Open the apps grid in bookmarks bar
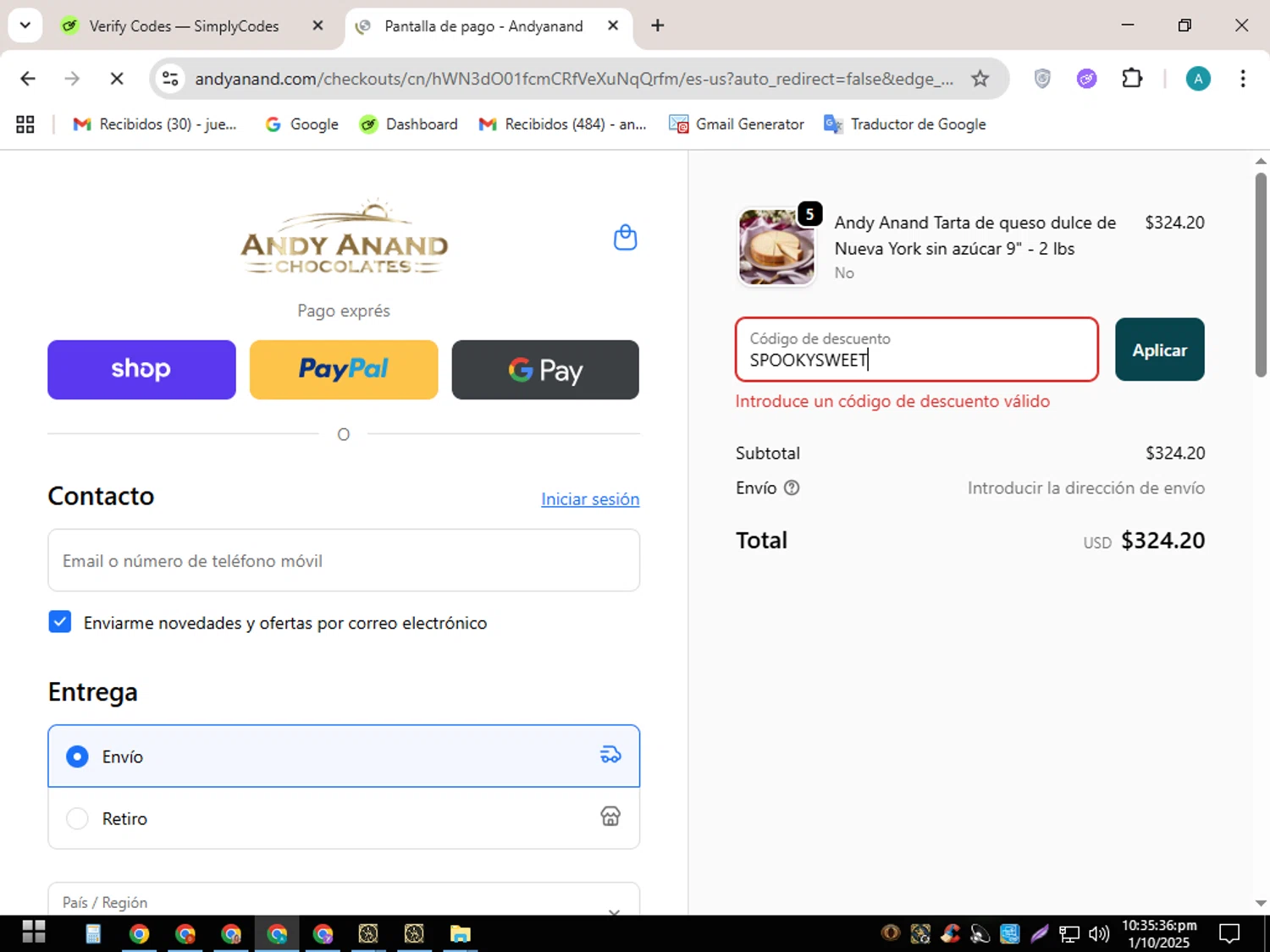The width and height of the screenshot is (1270, 952). (25, 124)
